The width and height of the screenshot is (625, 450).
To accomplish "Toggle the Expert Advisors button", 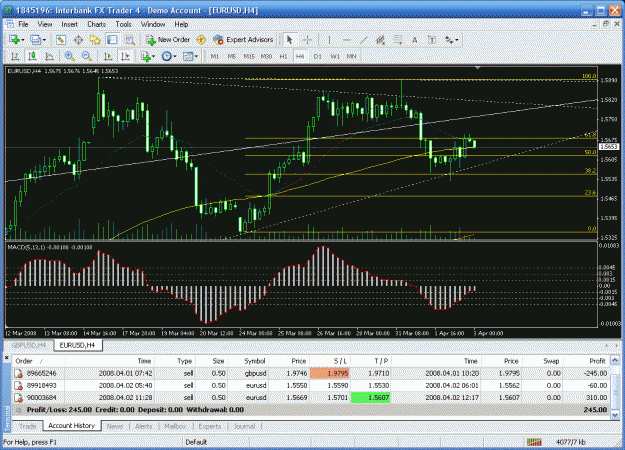I will (243, 40).
